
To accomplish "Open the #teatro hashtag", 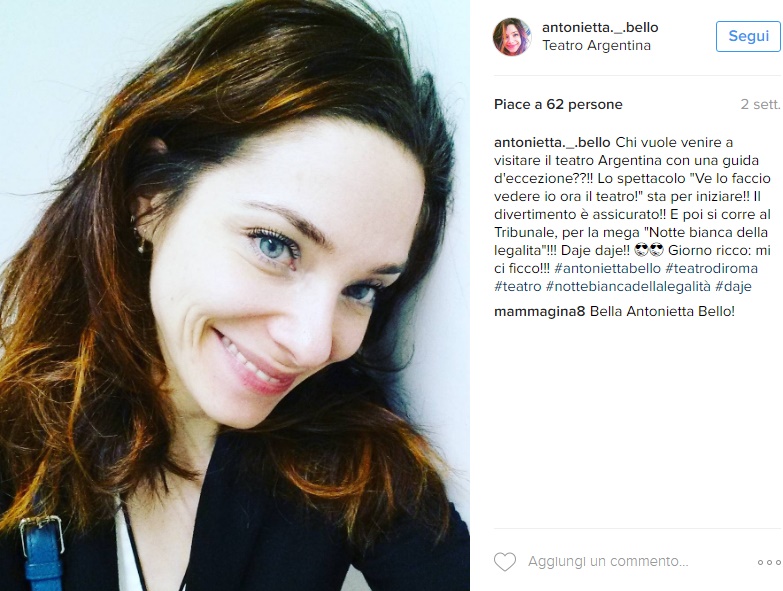I will tap(518, 287).
